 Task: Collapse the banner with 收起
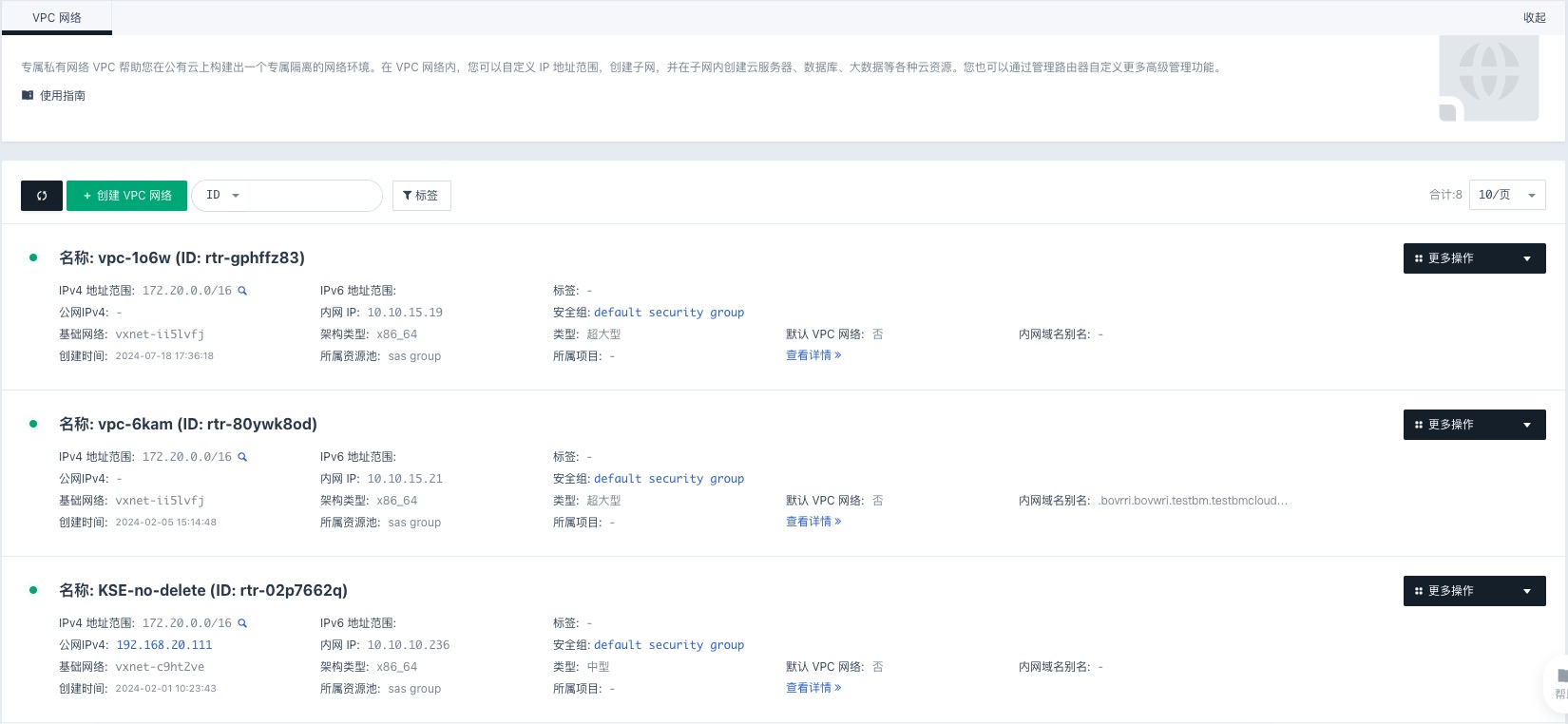pos(1534,18)
